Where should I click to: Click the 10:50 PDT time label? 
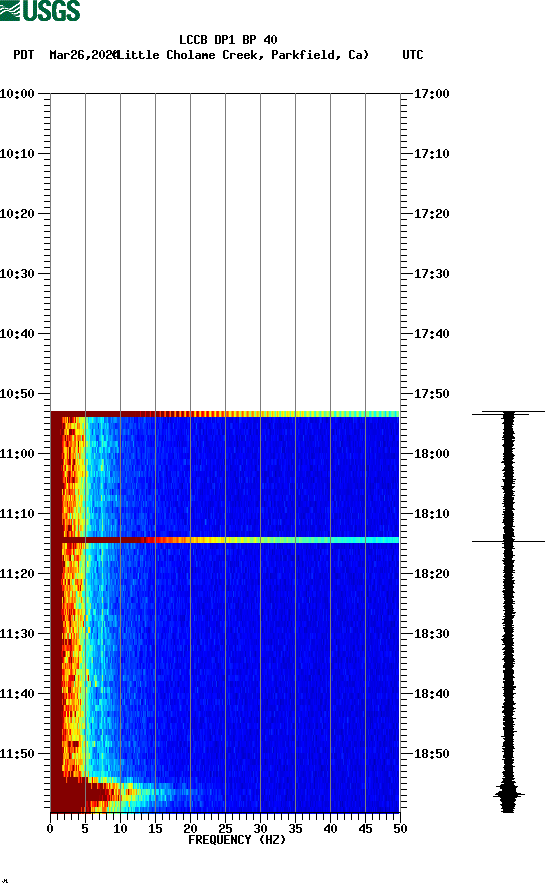pos(17,394)
